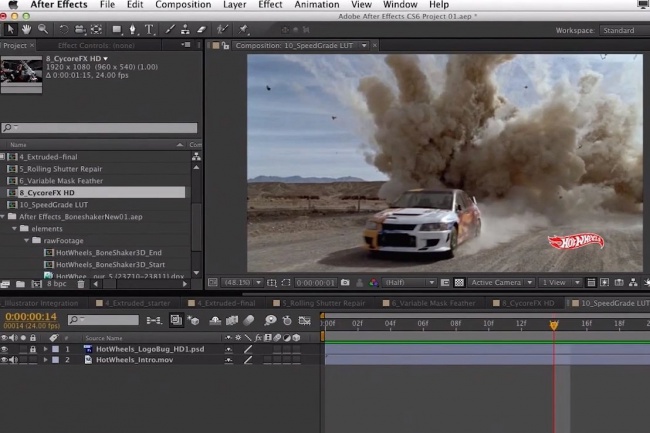Toggle the Transparency Grid button

(x=459, y=283)
